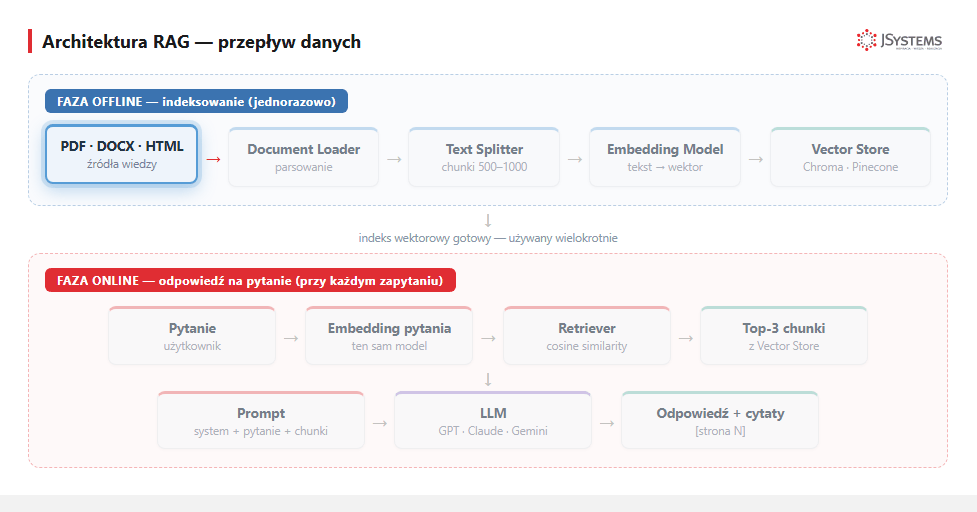Select the Odpowiedź + cytaty box

click(720, 420)
